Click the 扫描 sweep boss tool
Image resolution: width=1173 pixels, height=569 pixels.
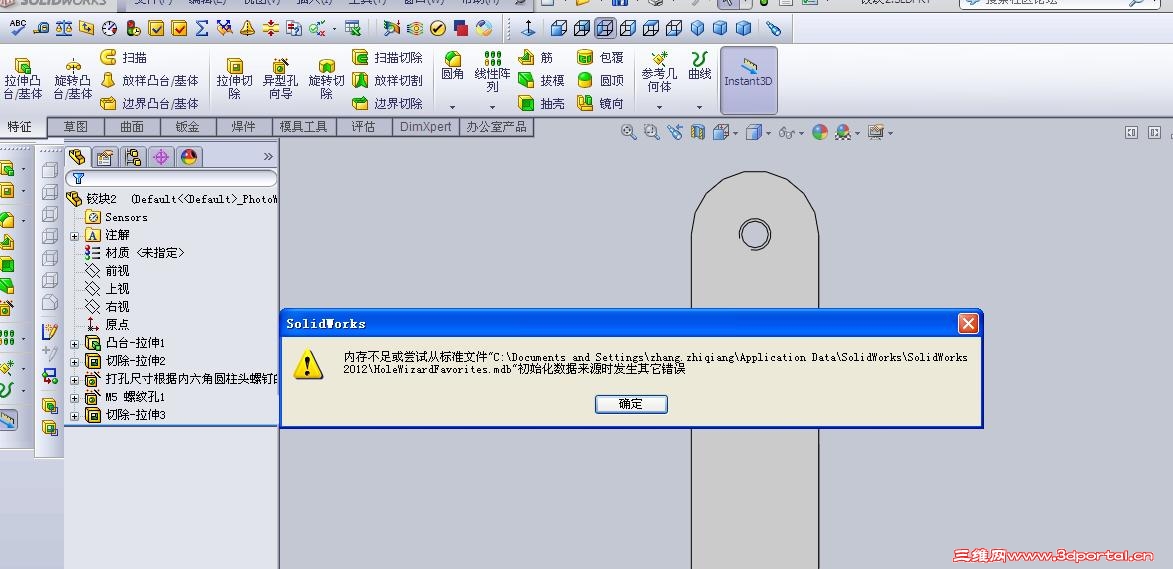click(124, 58)
